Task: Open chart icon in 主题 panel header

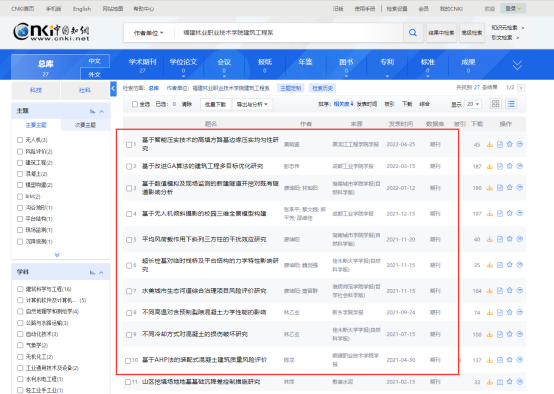Action: (93, 111)
